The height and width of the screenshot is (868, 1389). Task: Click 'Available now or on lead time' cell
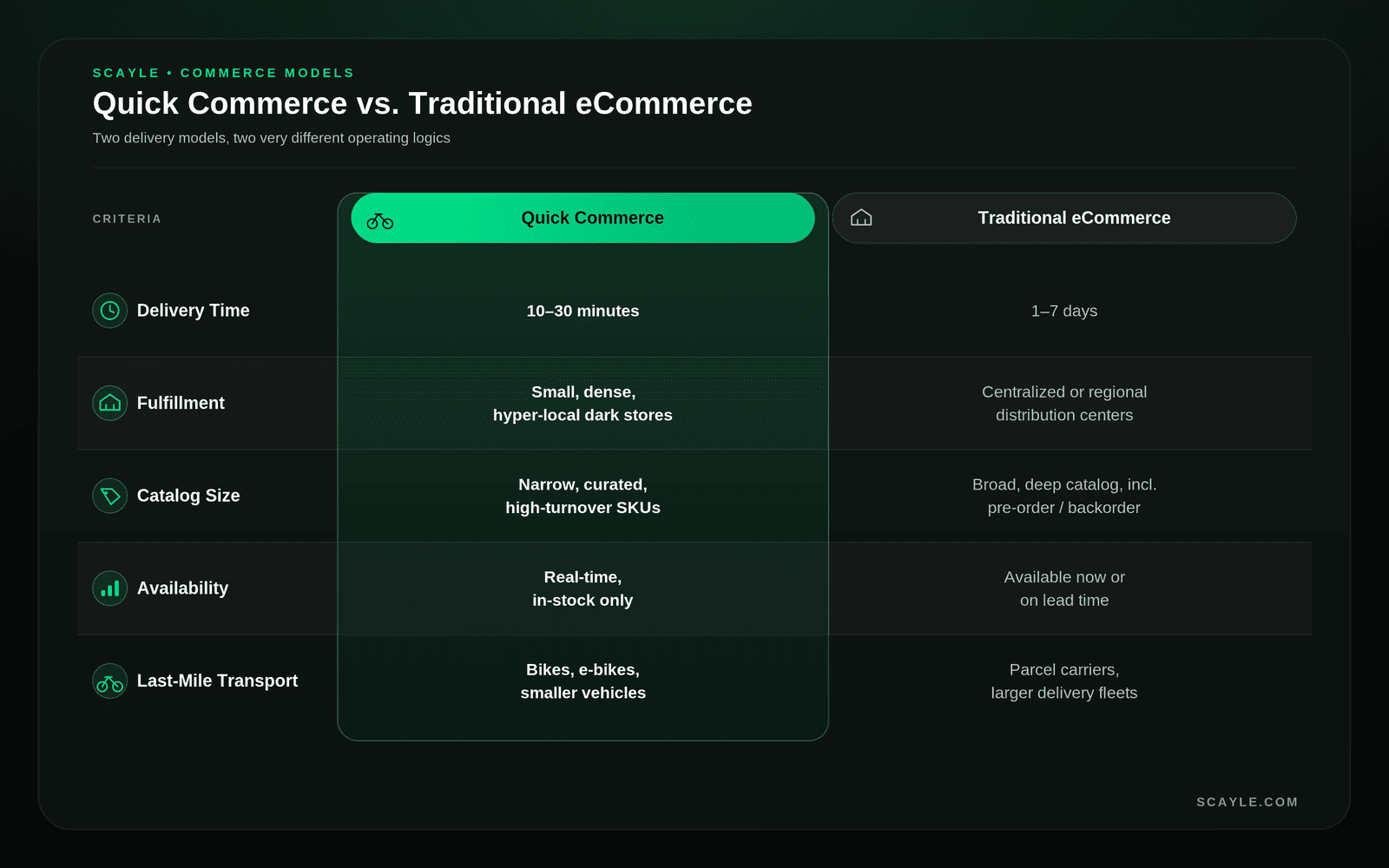(1064, 589)
